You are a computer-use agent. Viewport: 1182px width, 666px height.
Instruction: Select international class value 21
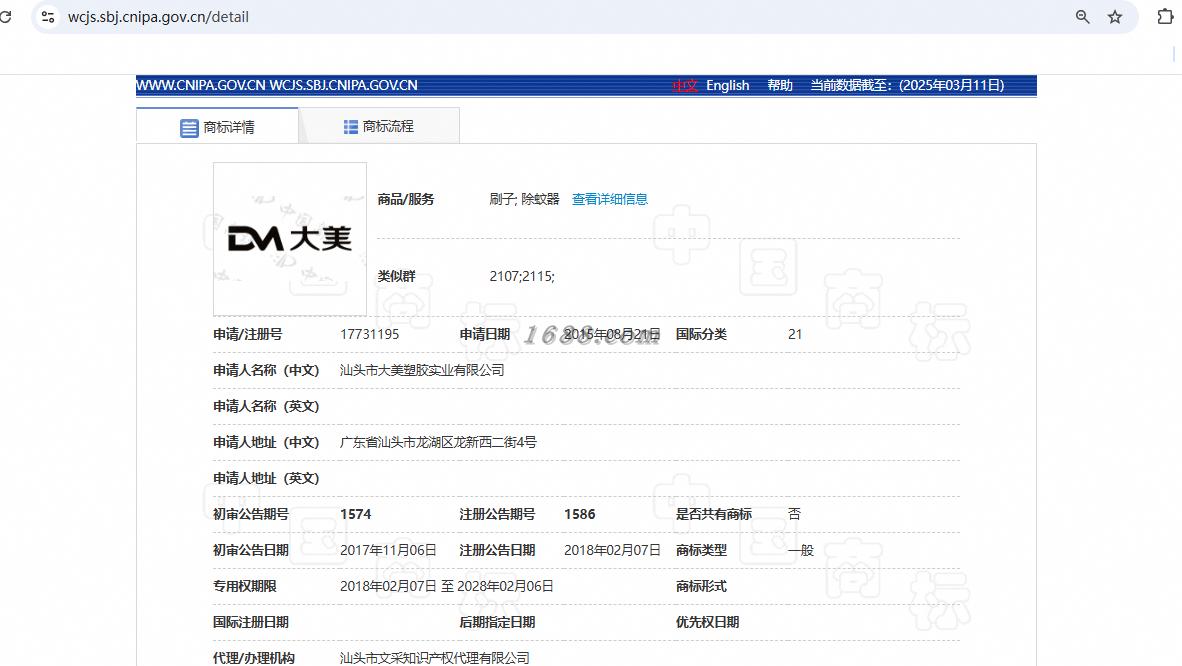(x=795, y=334)
